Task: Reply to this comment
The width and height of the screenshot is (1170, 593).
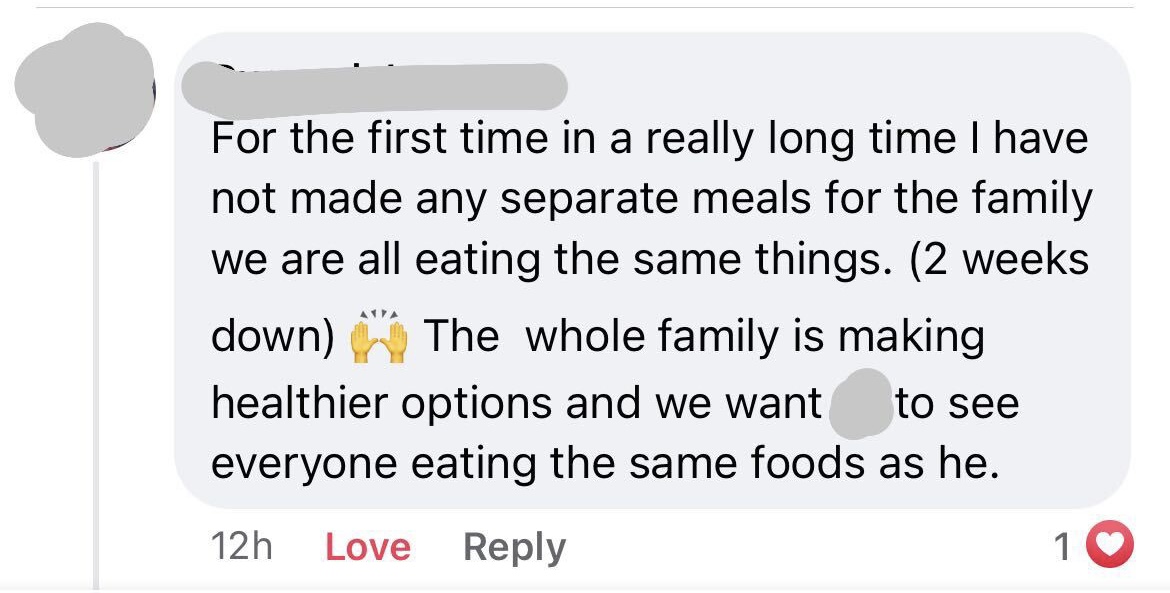Action: pyautogui.click(x=514, y=548)
